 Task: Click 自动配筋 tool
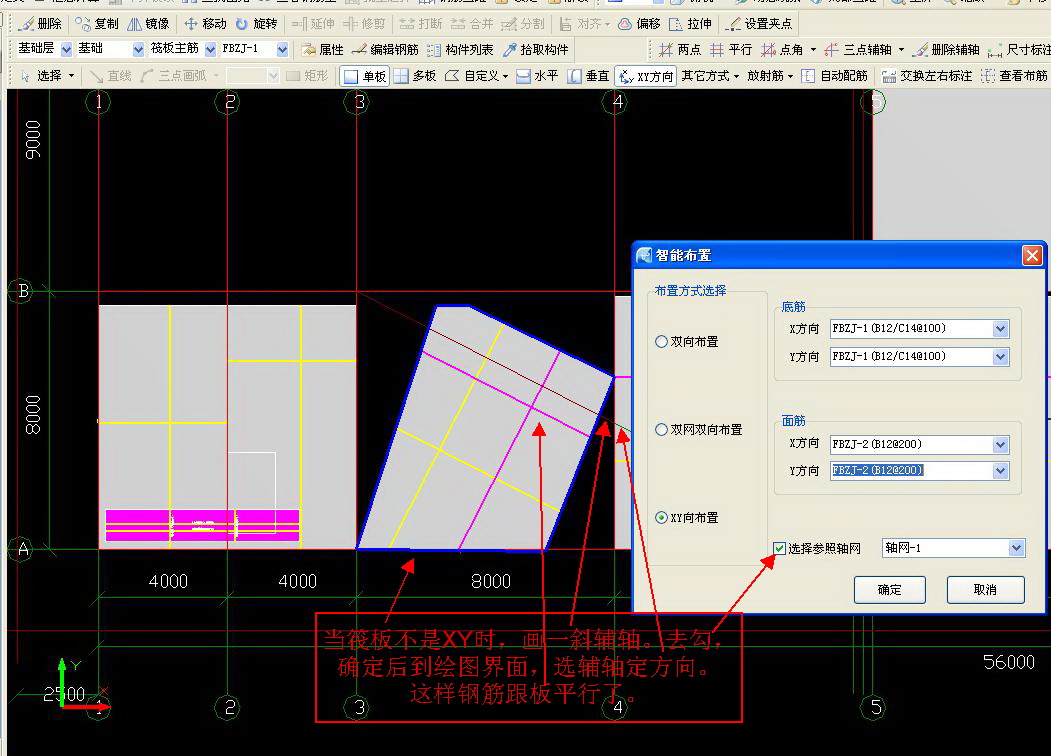pos(834,76)
